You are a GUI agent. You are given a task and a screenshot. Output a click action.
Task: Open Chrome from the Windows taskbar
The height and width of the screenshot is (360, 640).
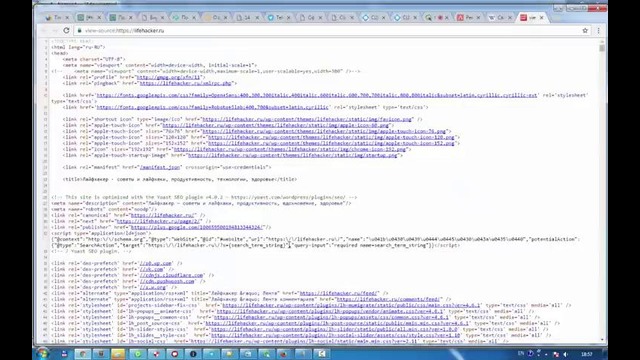(82, 354)
